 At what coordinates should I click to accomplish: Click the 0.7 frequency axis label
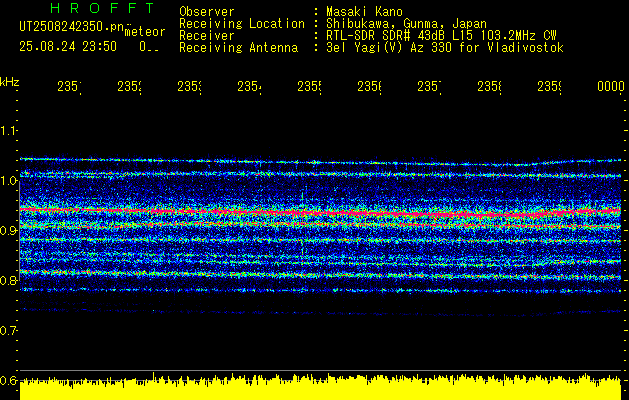coord(8,330)
